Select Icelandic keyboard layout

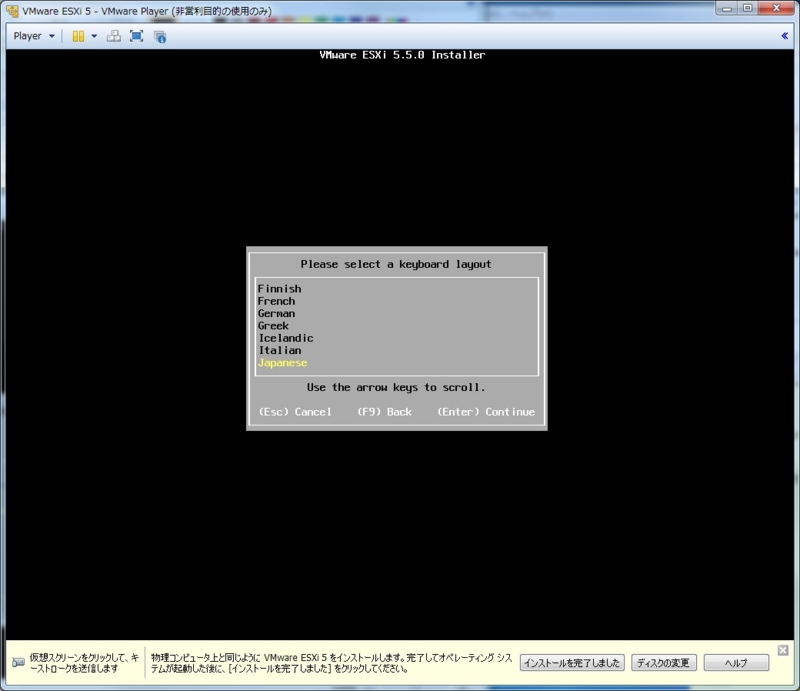[396, 338]
